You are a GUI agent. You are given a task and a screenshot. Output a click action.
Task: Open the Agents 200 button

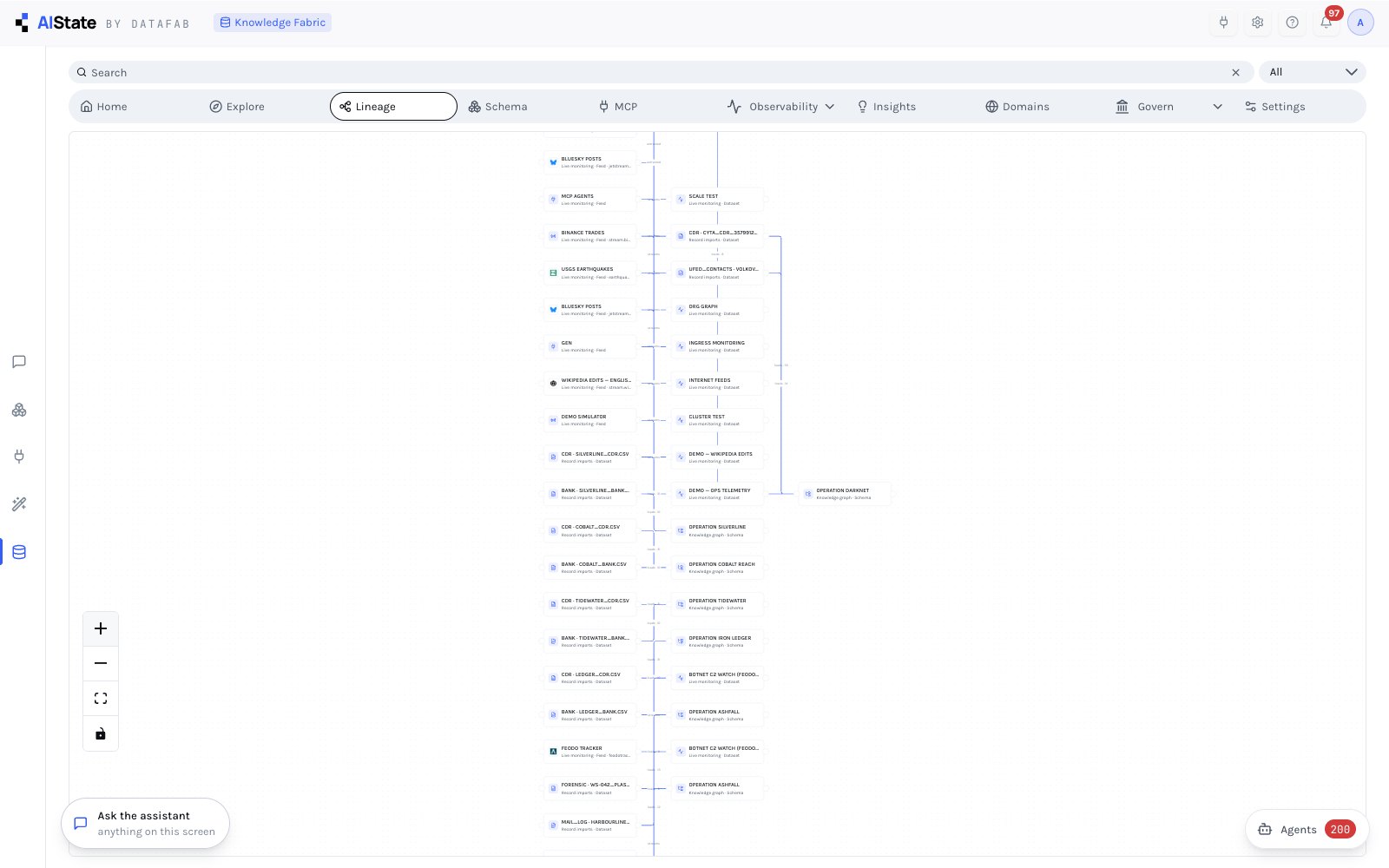point(1307,830)
